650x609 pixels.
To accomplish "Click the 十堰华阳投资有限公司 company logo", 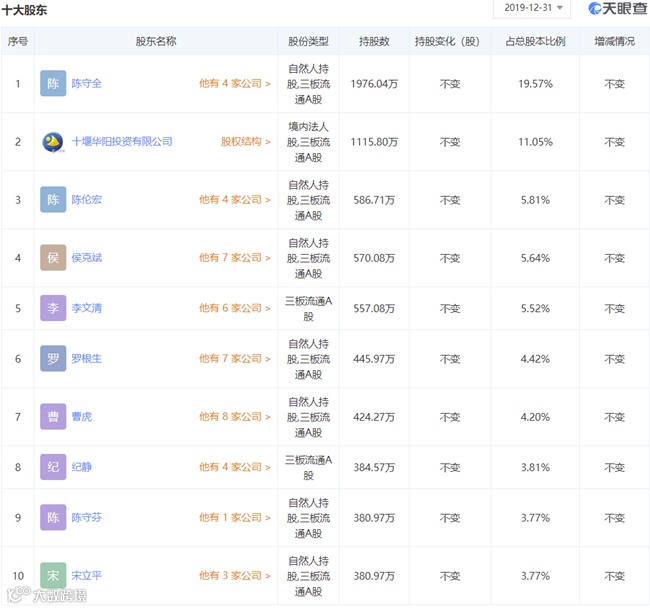I will 53,142.
